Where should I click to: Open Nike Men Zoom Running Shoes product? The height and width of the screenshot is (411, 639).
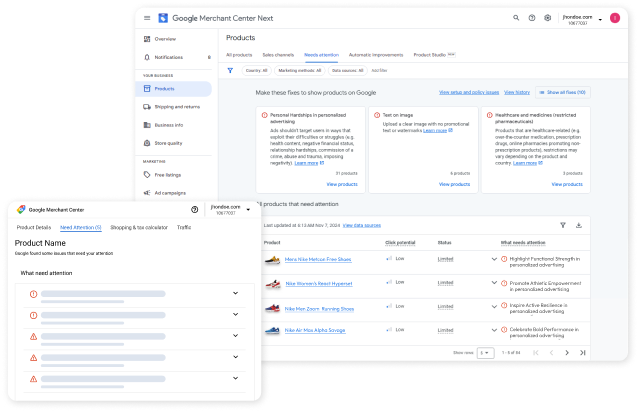(319, 309)
